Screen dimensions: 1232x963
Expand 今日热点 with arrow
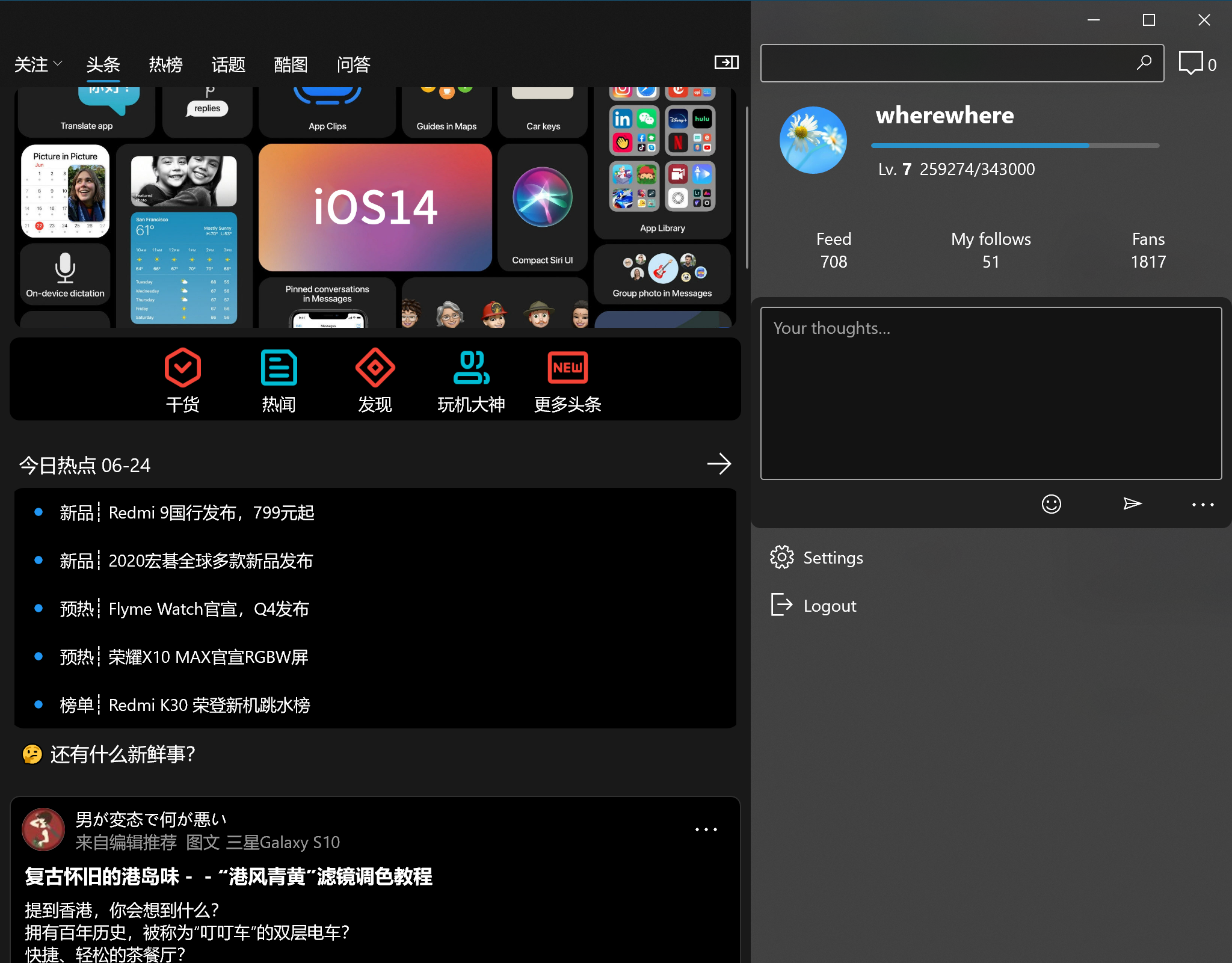(x=719, y=464)
